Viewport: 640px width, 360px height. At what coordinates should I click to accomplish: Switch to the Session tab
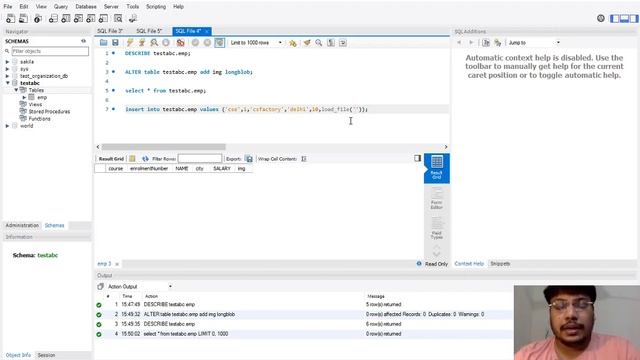click(46, 355)
